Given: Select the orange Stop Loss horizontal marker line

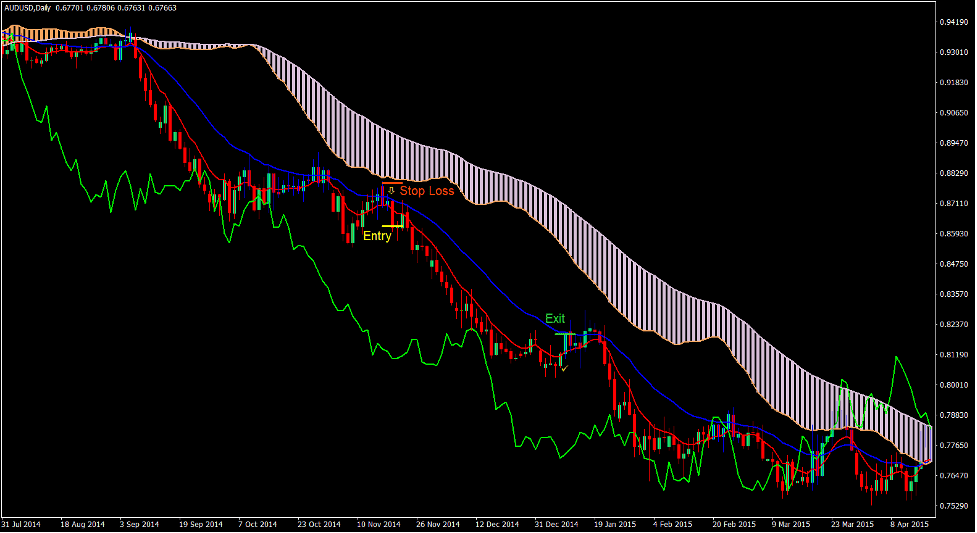Looking at the screenshot, I should coord(392,183).
